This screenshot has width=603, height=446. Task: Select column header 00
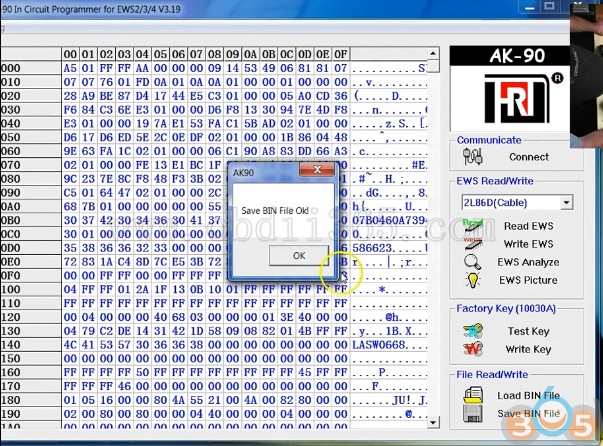(70, 54)
